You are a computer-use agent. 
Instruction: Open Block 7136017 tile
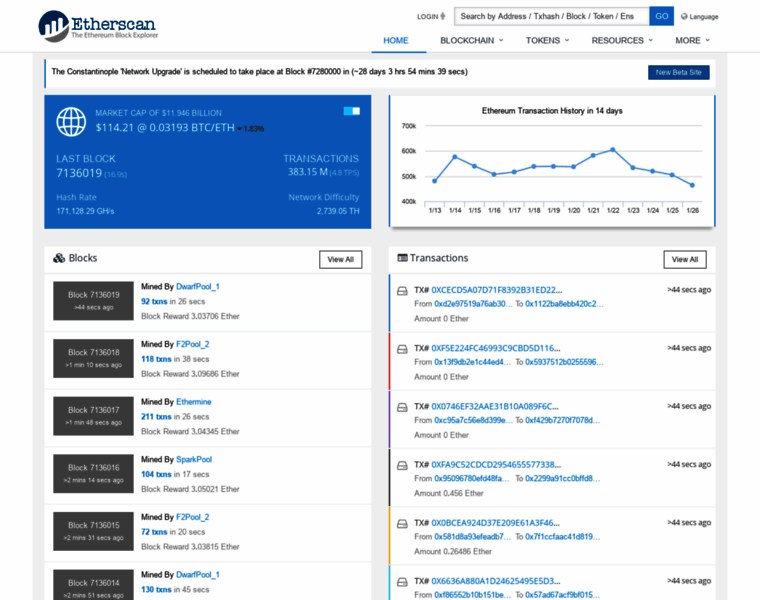pos(94,416)
